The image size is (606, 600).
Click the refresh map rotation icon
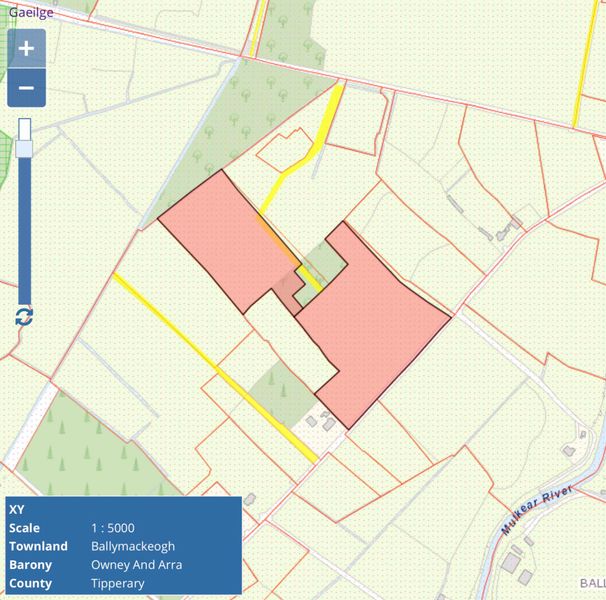24,317
